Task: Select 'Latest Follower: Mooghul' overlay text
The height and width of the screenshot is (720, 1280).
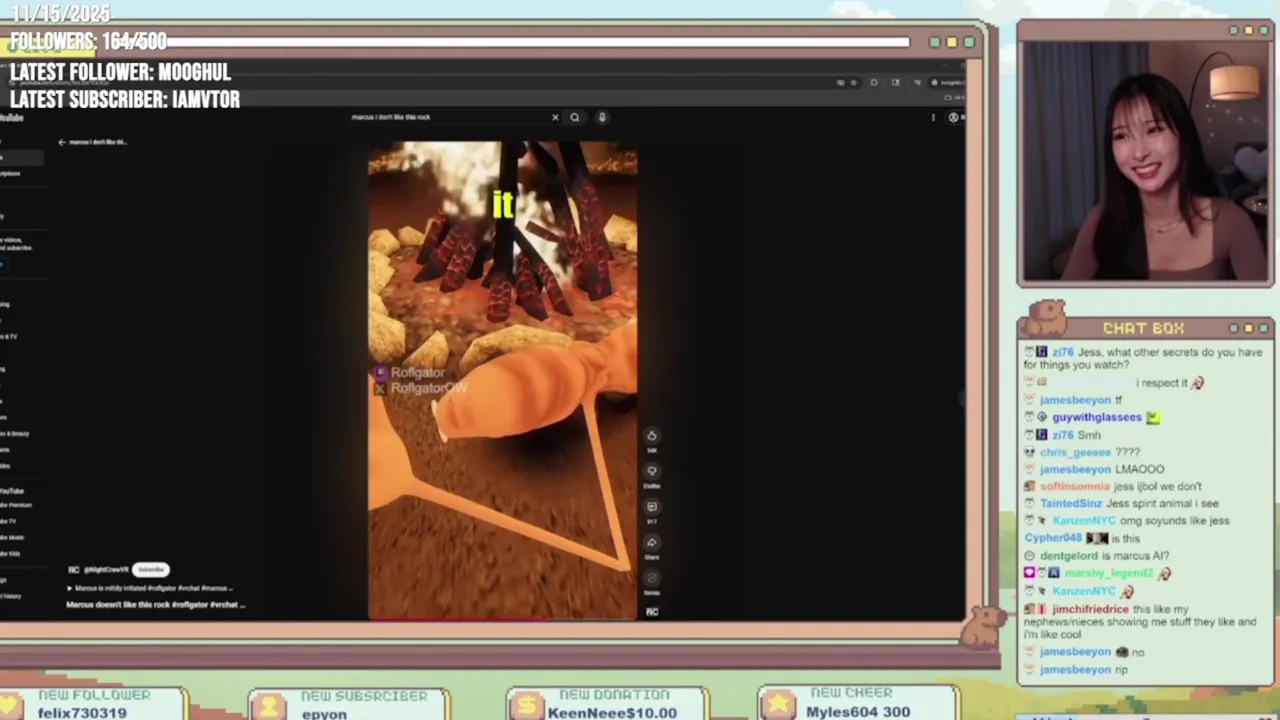Action: pos(120,72)
